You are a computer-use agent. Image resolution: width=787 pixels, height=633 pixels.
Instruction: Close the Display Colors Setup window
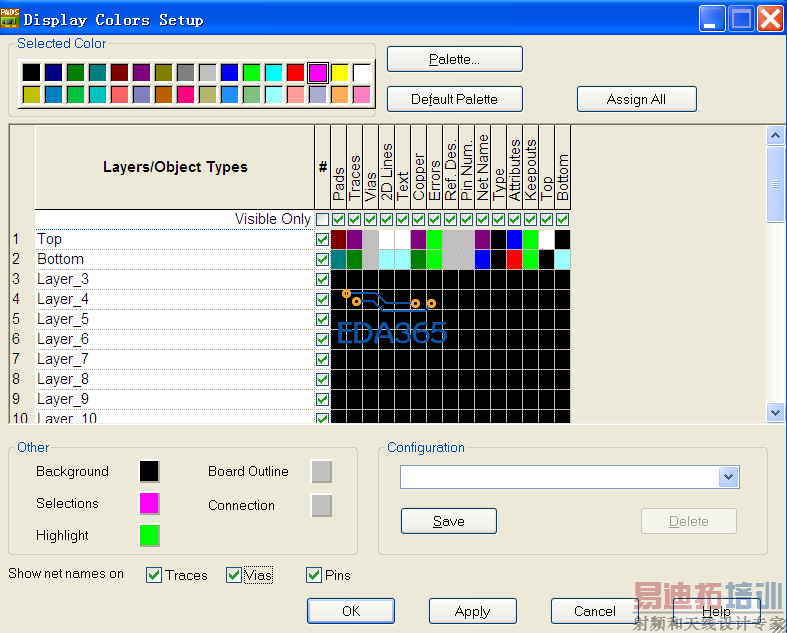(x=770, y=19)
